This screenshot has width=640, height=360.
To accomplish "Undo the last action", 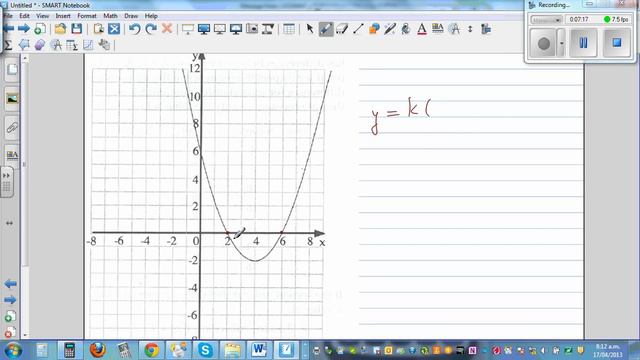I will 135,29.
